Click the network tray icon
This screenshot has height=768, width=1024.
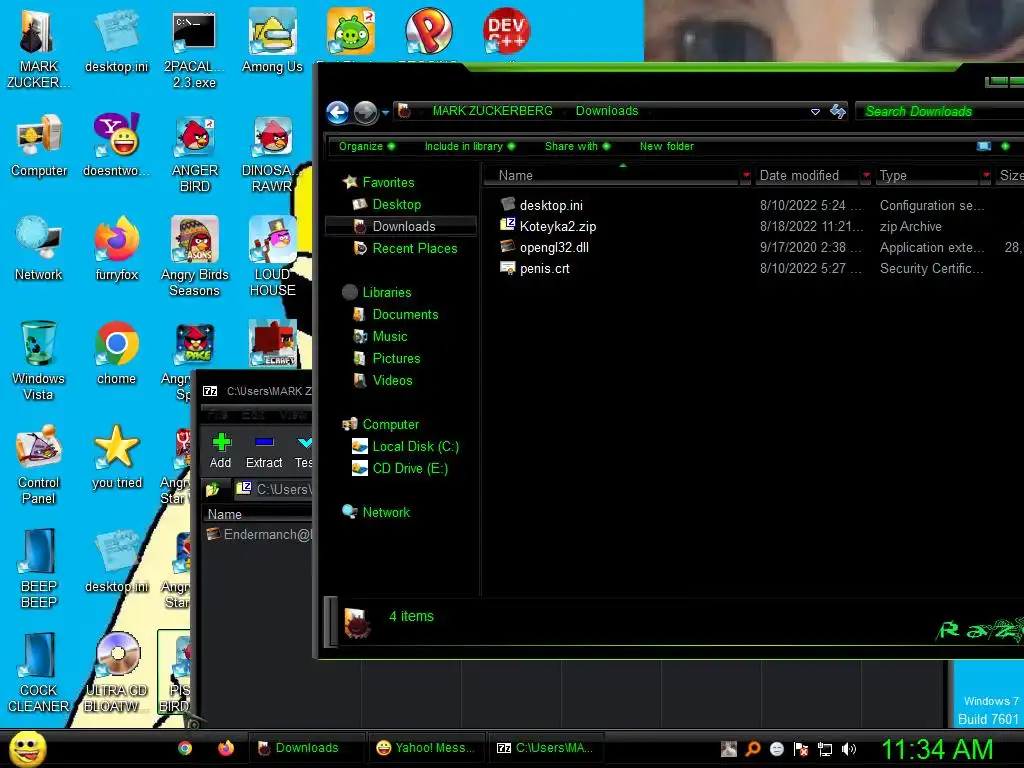tap(825, 749)
